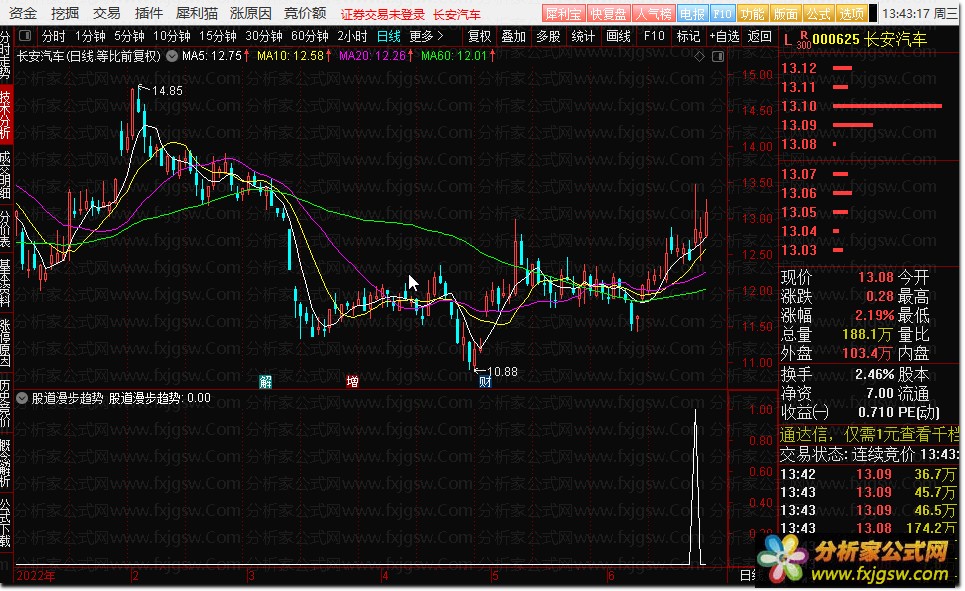Switch to 10分钟 period tab
Screen dimensions: 965x591
[x=172, y=36]
